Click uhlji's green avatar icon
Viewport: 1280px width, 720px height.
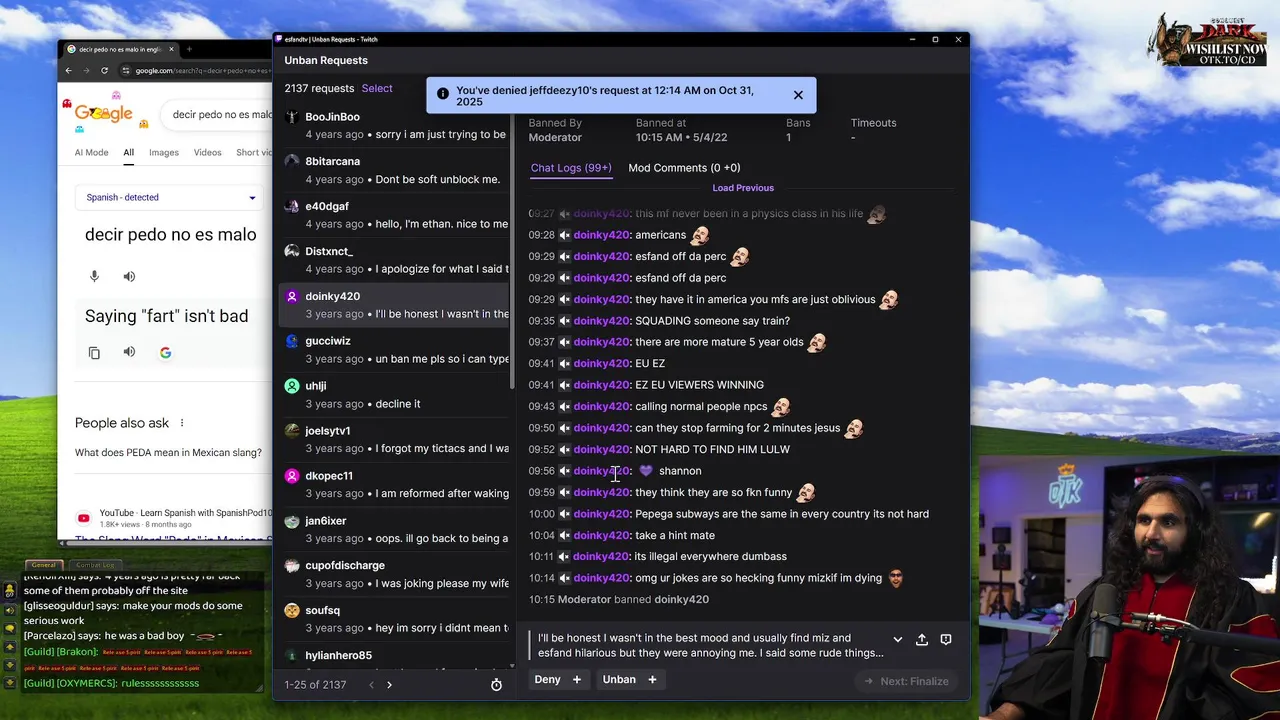292,386
